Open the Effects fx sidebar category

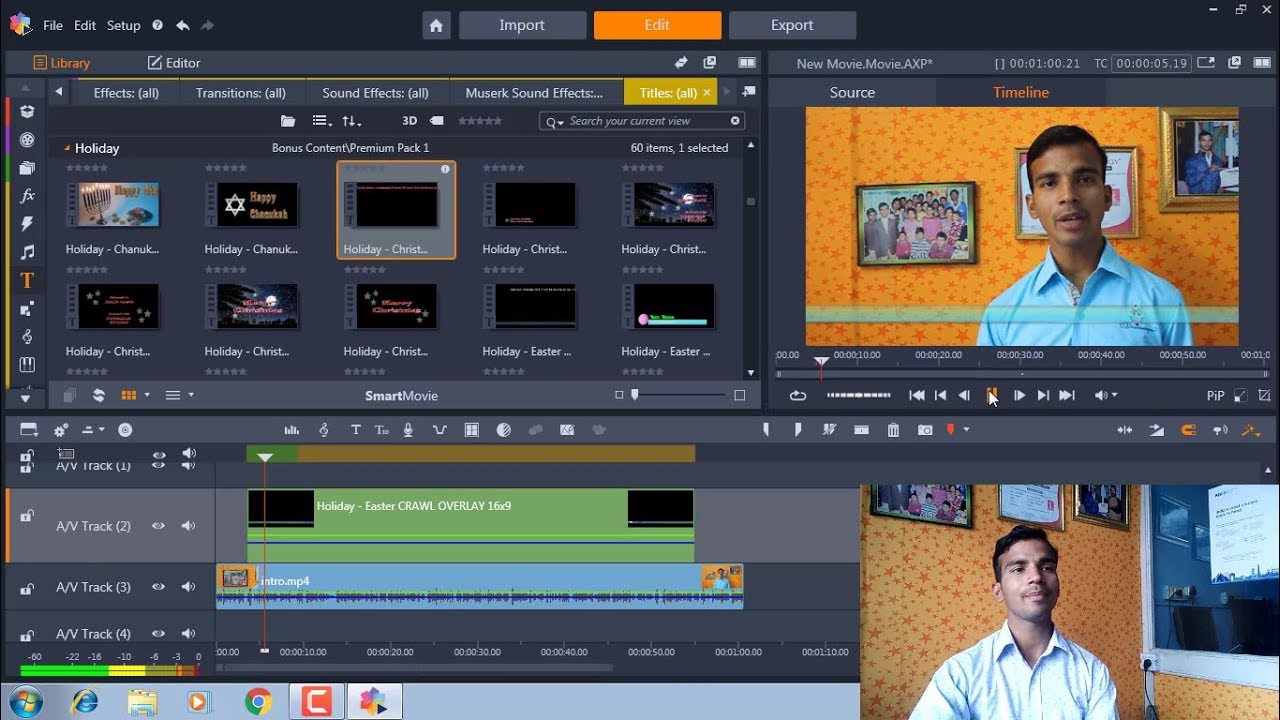coord(27,196)
